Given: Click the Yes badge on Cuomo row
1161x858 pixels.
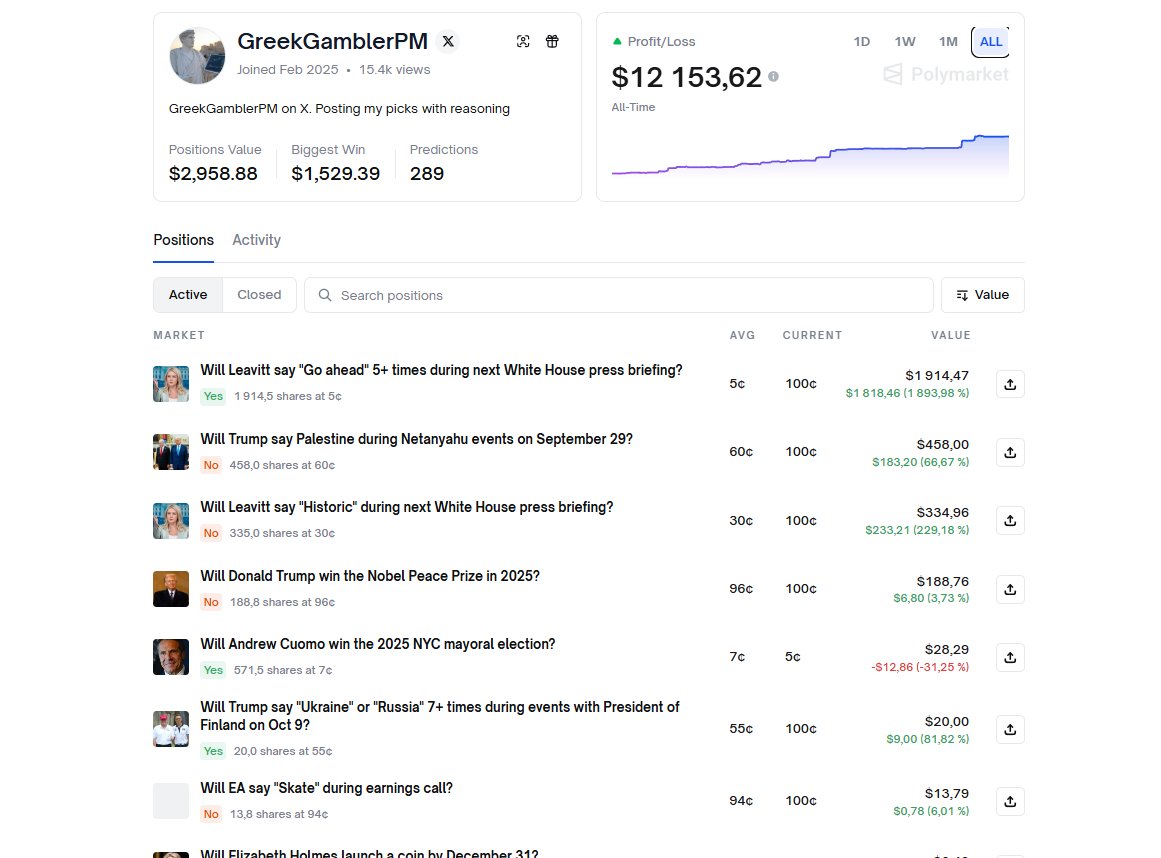Looking at the screenshot, I should (213, 670).
